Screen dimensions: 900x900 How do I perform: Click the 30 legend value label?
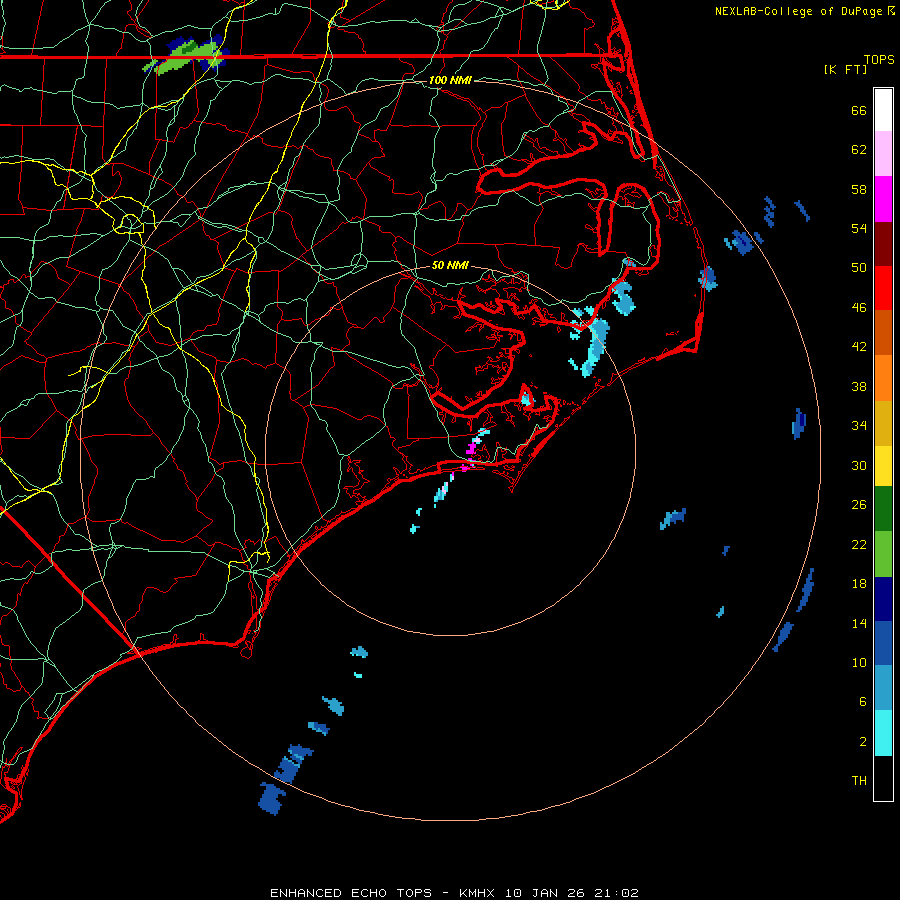(859, 465)
